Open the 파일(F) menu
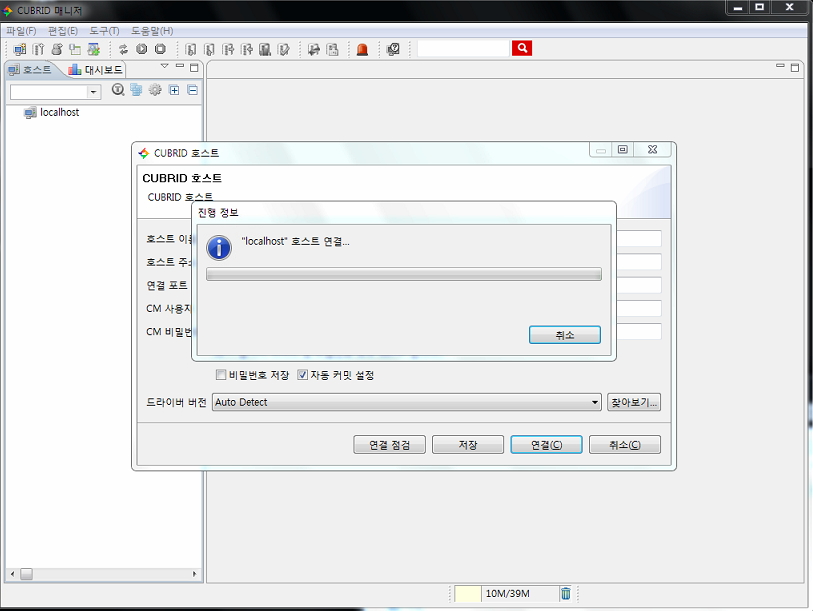 pos(21,31)
